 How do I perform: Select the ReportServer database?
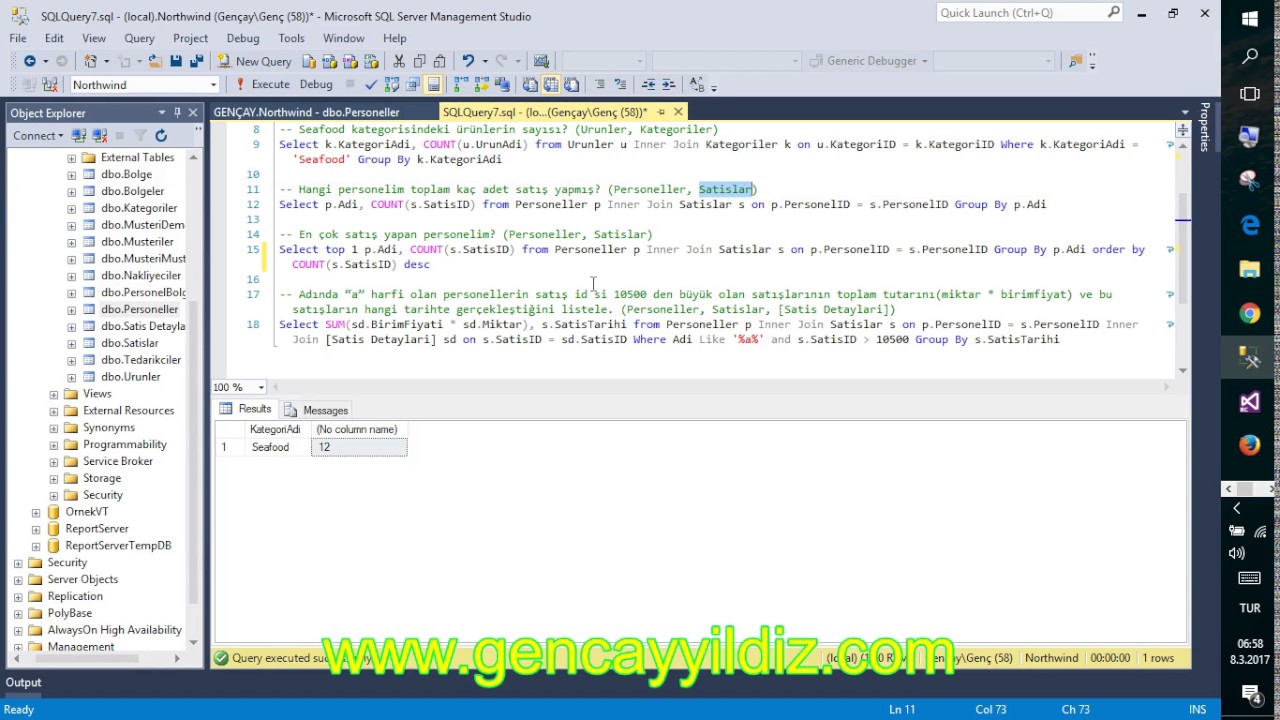tap(96, 529)
